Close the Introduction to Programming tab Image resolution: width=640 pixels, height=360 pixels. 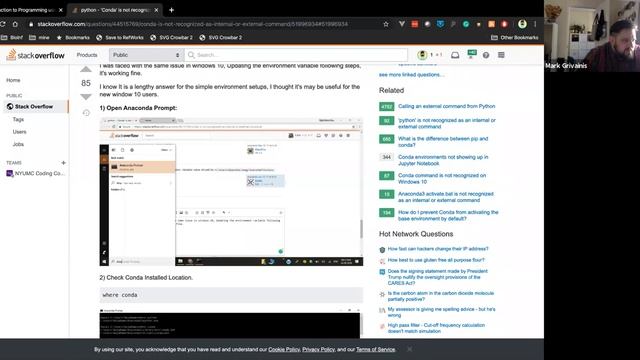coord(60,10)
